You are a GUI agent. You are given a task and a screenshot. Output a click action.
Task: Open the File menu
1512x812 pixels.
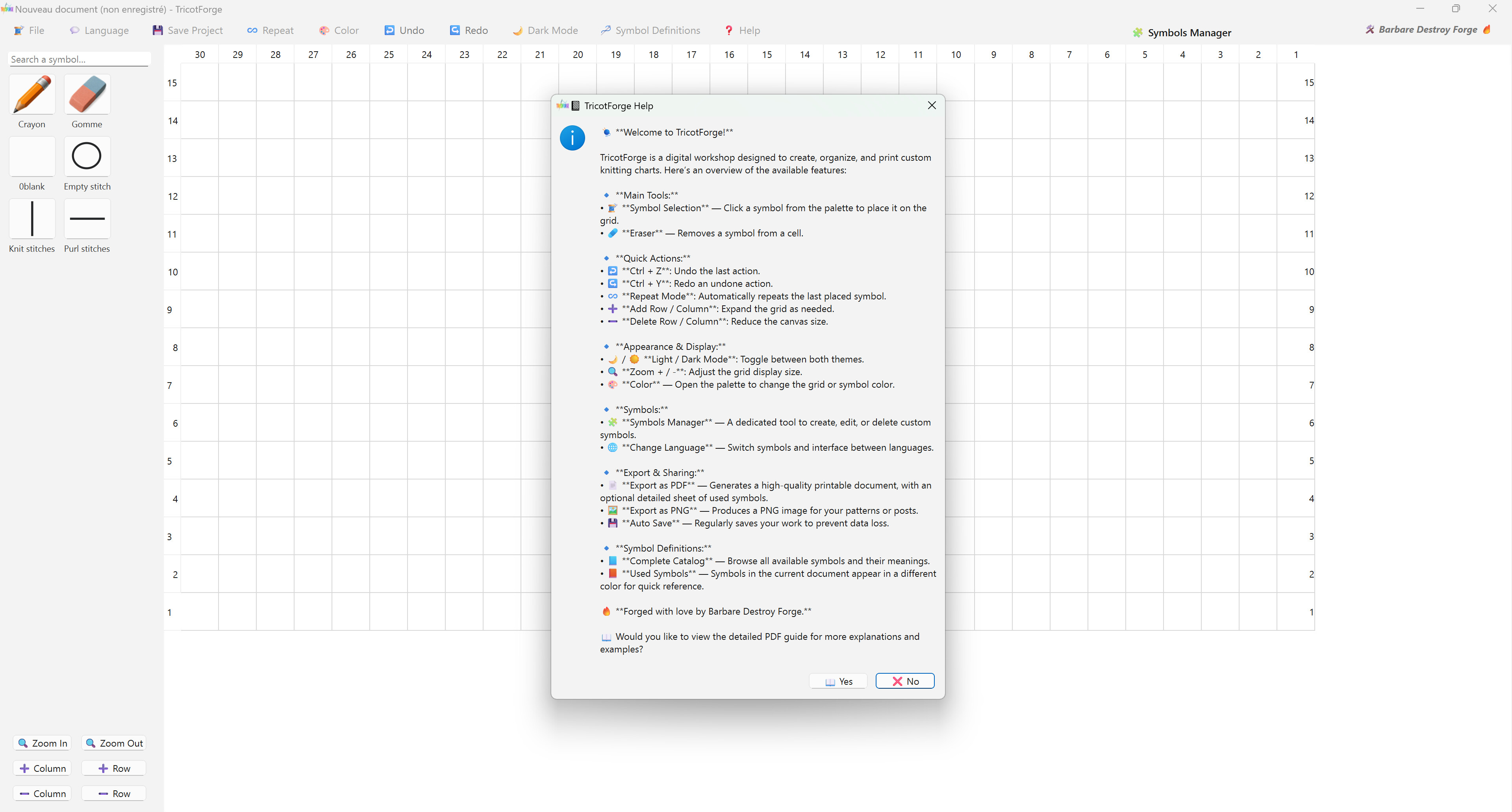(x=28, y=30)
